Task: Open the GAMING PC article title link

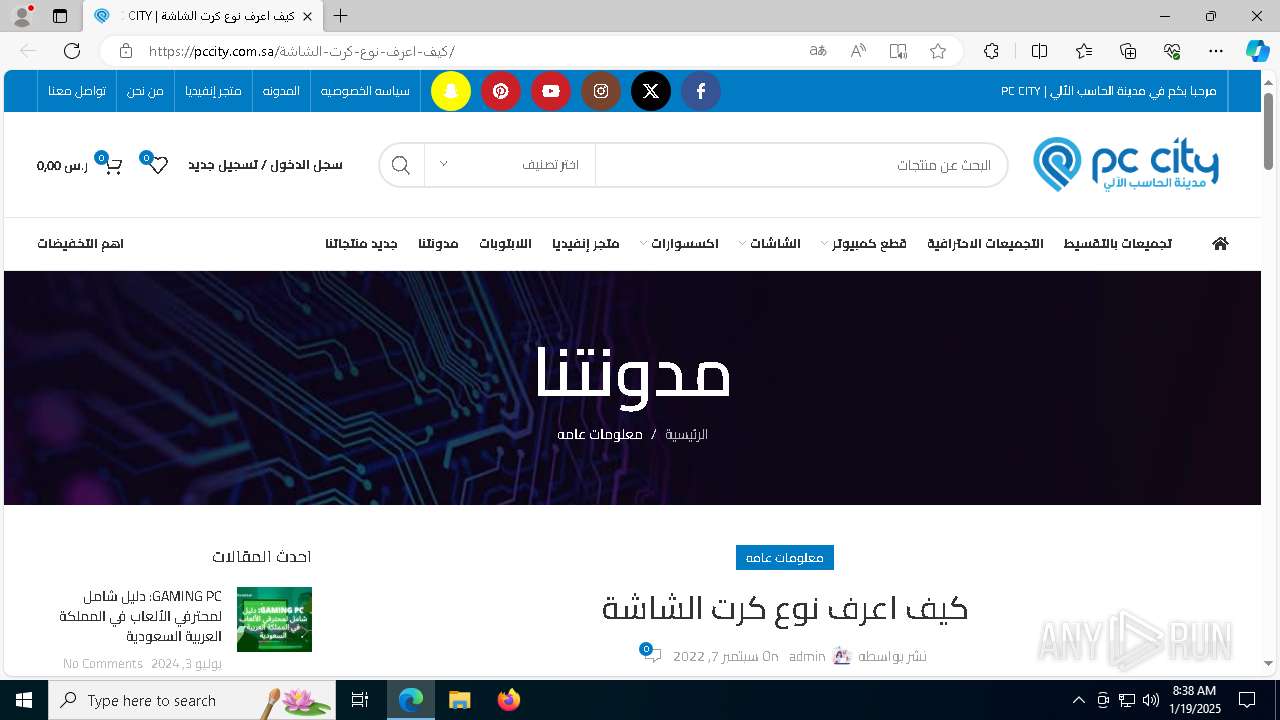Action: click(x=140, y=616)
